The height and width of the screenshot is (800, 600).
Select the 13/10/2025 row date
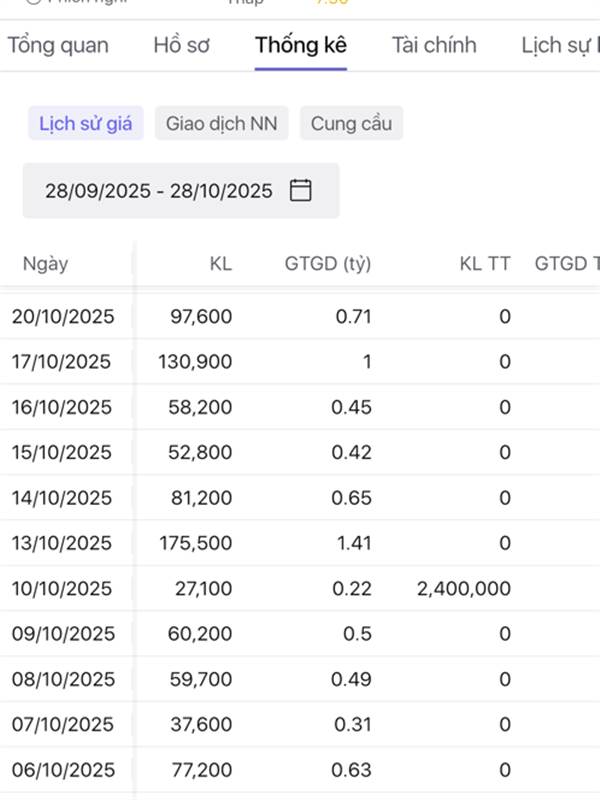click(x=63, y=543)
